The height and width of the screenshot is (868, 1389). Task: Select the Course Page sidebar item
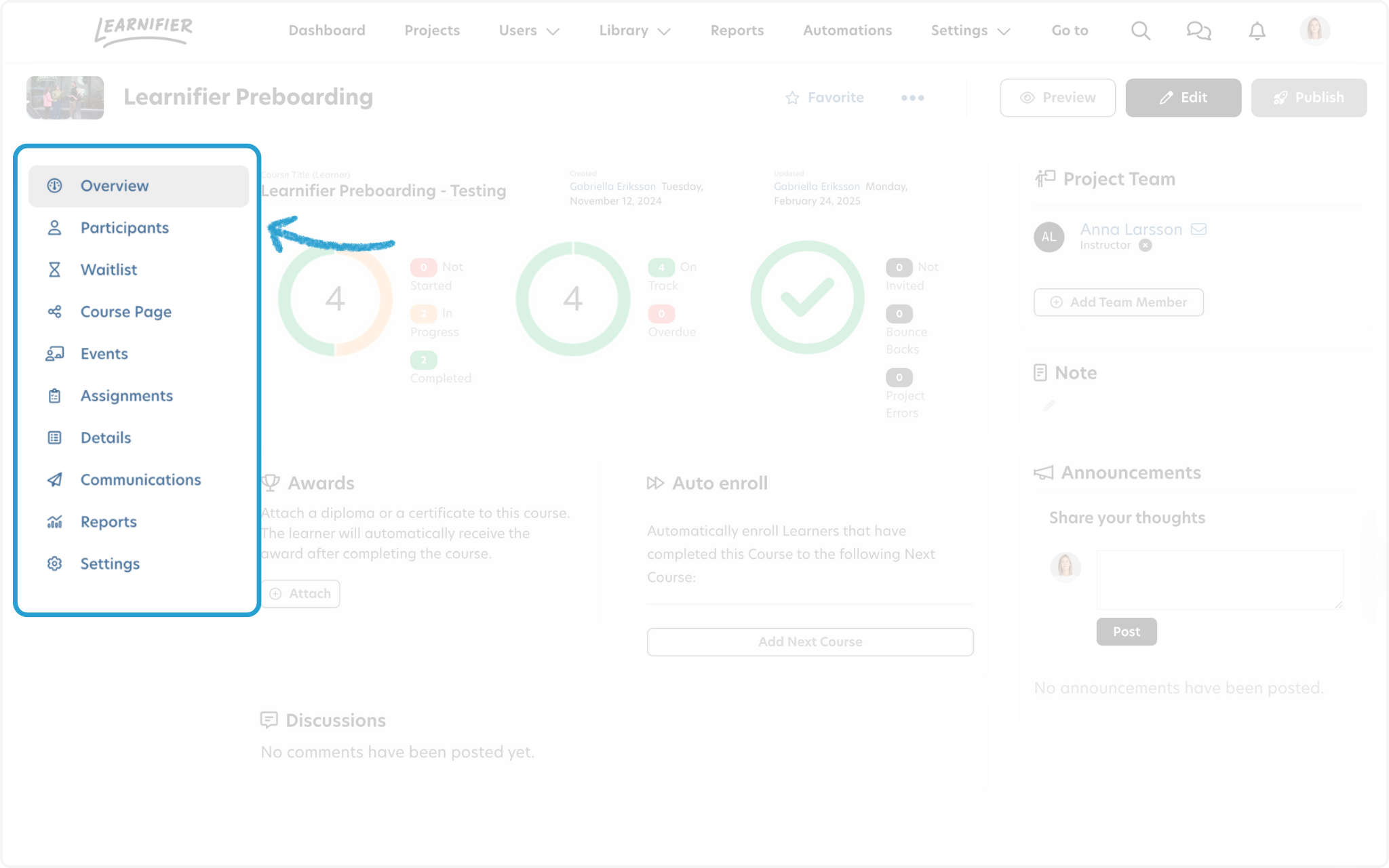click(x=138, y=312)
